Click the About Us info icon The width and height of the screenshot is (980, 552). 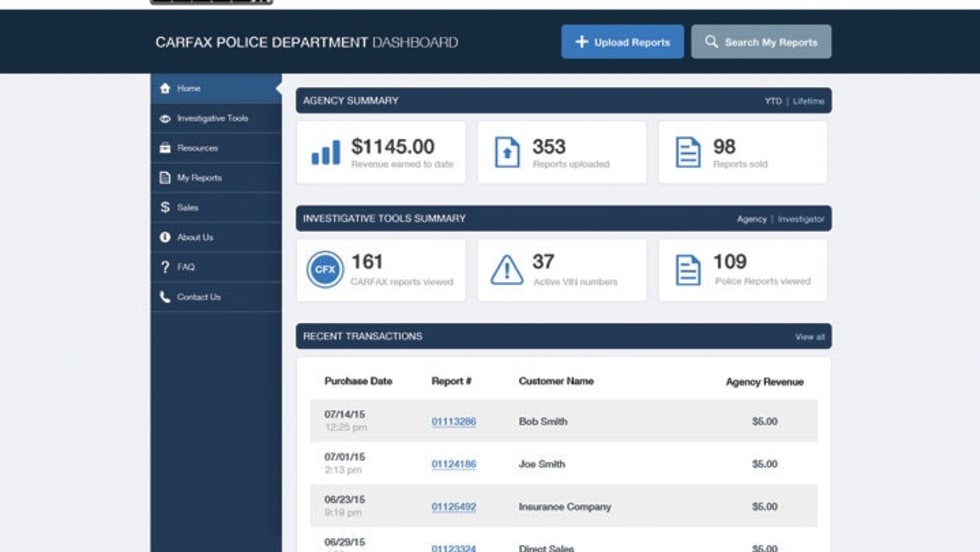tap(165, 238)
